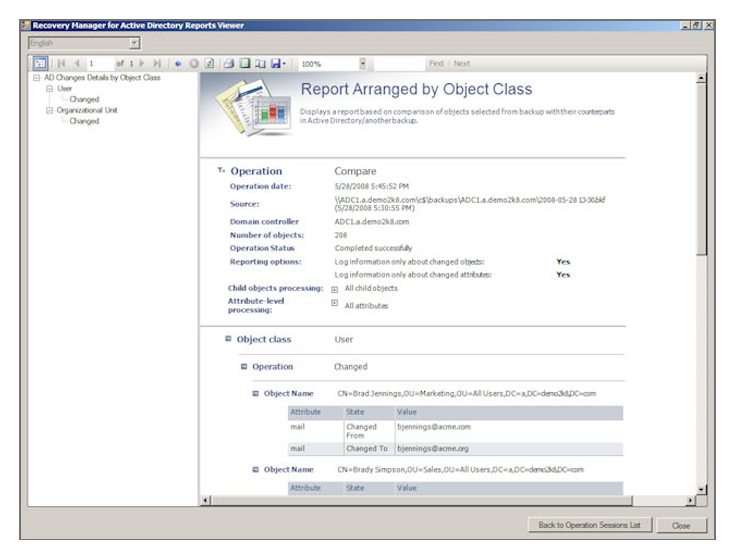The image size is (736, 559).
Task: Click the vertical scrollbar up arrow
Action: (x=701, y=78)
